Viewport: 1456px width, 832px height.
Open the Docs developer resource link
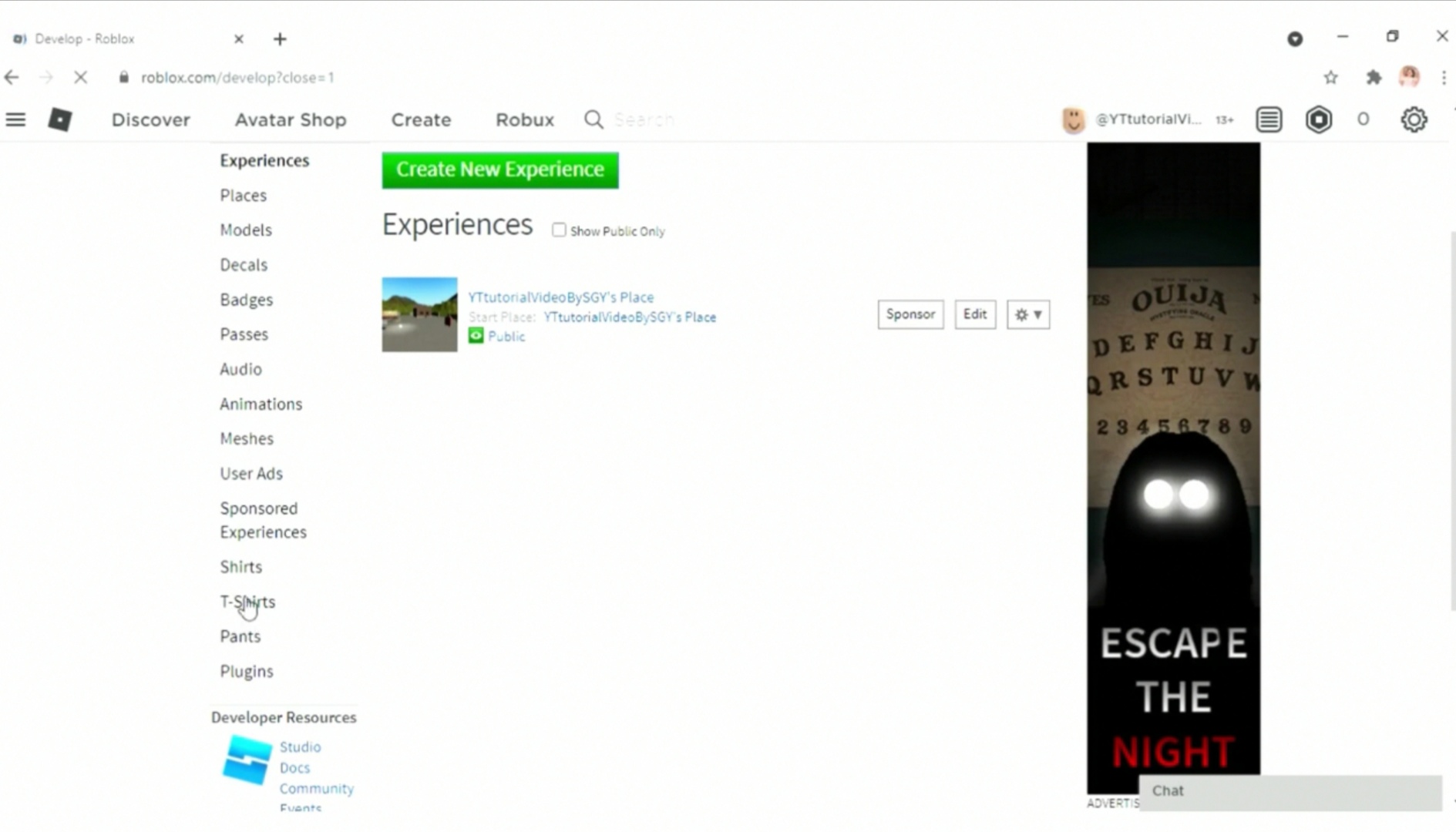[294, 768]
